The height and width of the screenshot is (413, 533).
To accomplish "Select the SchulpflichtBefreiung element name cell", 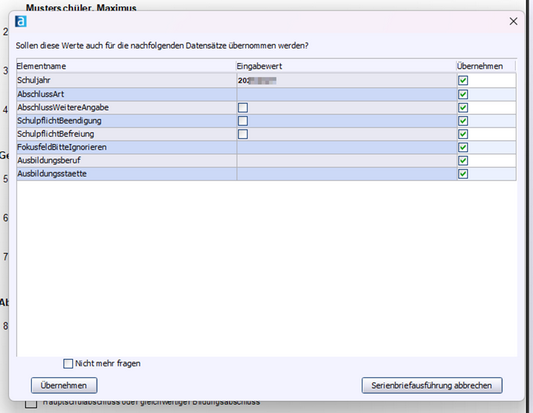I will pos(126,134).
